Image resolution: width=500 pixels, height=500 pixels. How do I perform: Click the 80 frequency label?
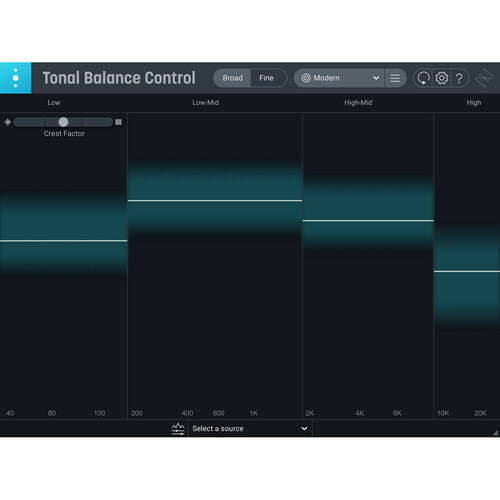point(52,413)
